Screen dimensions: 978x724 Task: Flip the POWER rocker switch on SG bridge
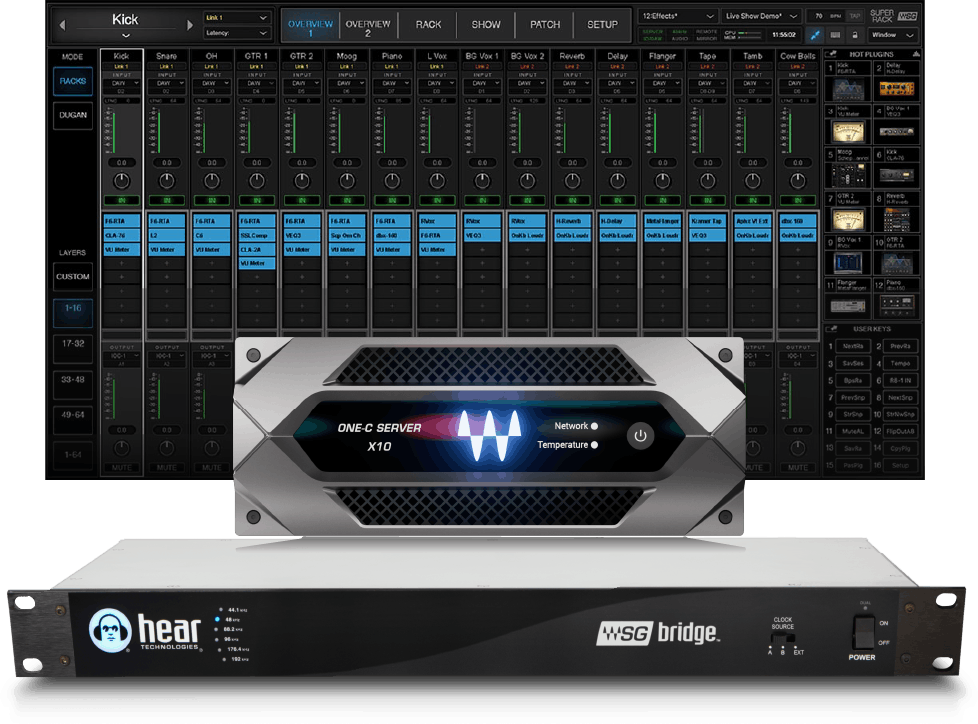point(861,632)
